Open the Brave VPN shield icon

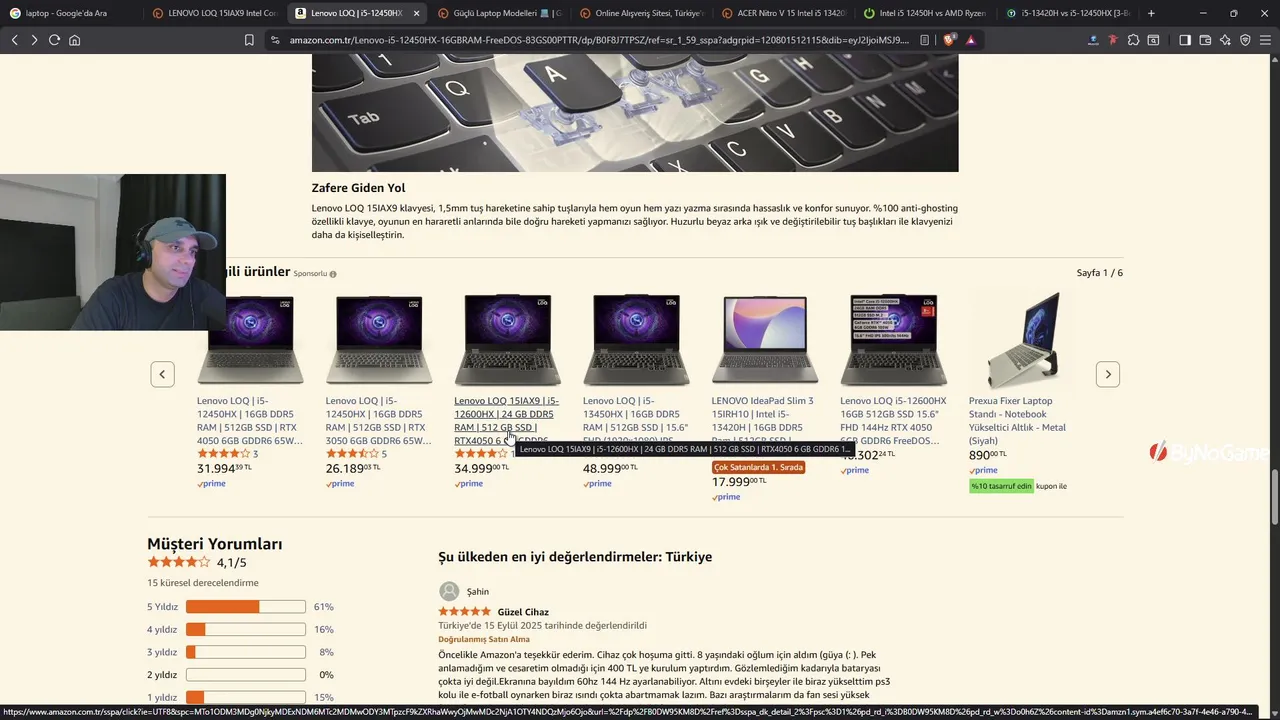point(1245,40)
